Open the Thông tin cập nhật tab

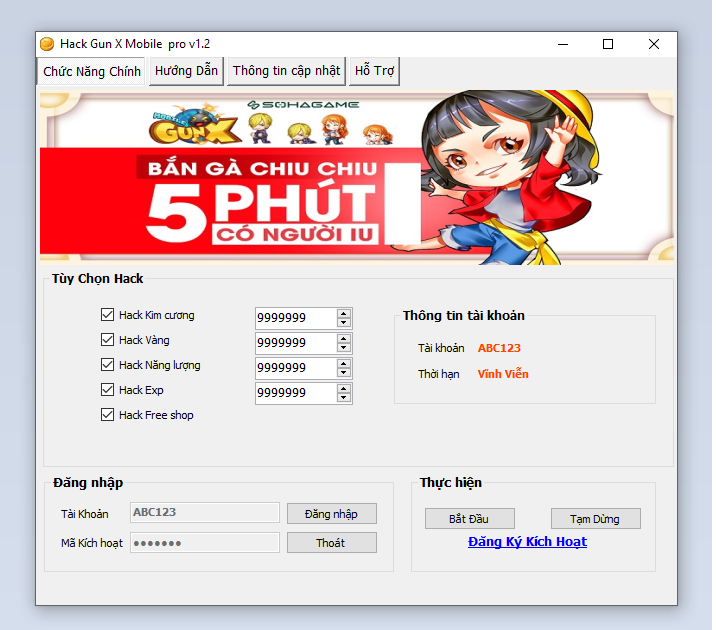click(x=286, y=71)
